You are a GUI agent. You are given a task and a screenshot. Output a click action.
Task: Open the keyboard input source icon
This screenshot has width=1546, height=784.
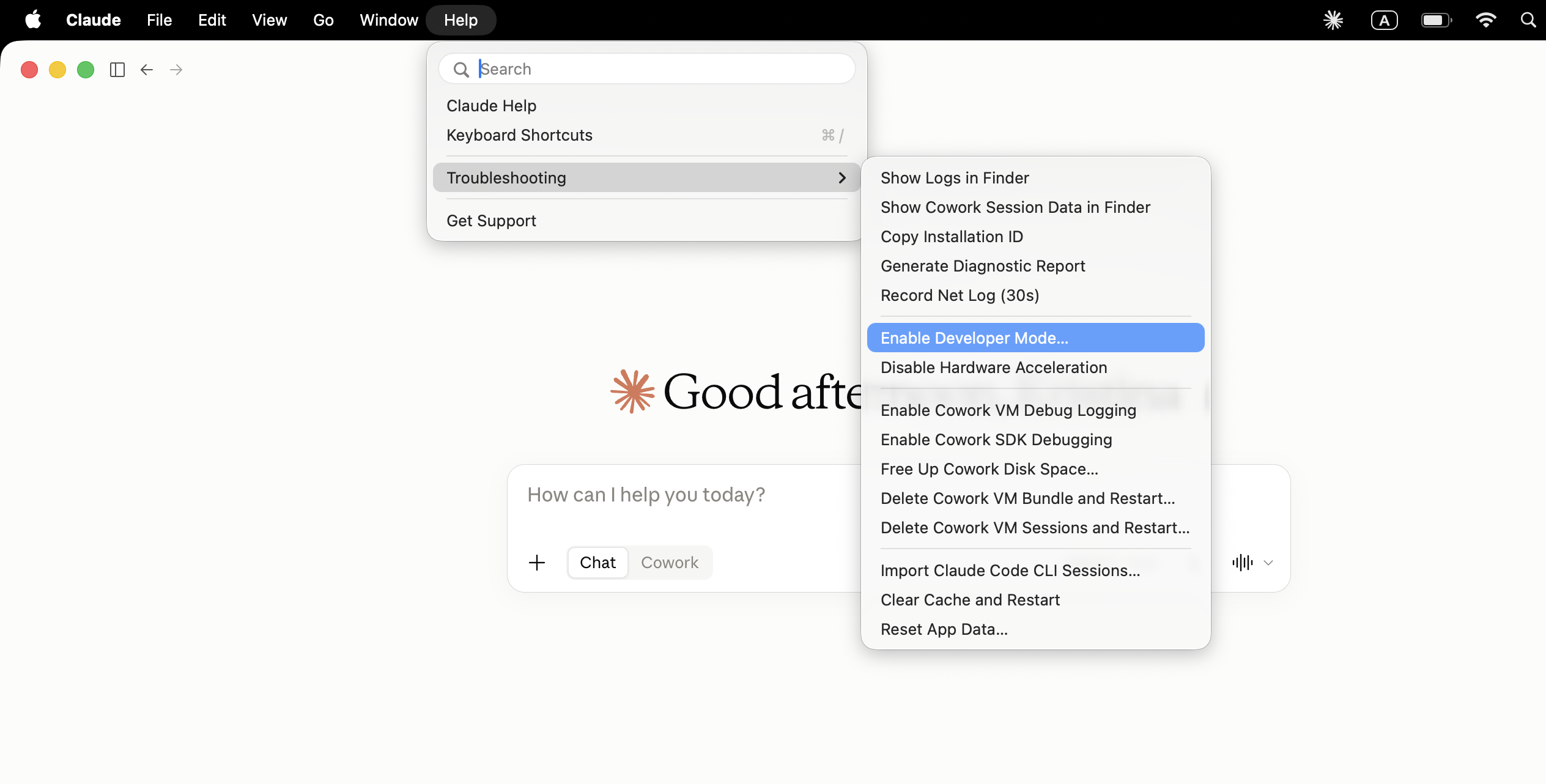[1385, 20]
